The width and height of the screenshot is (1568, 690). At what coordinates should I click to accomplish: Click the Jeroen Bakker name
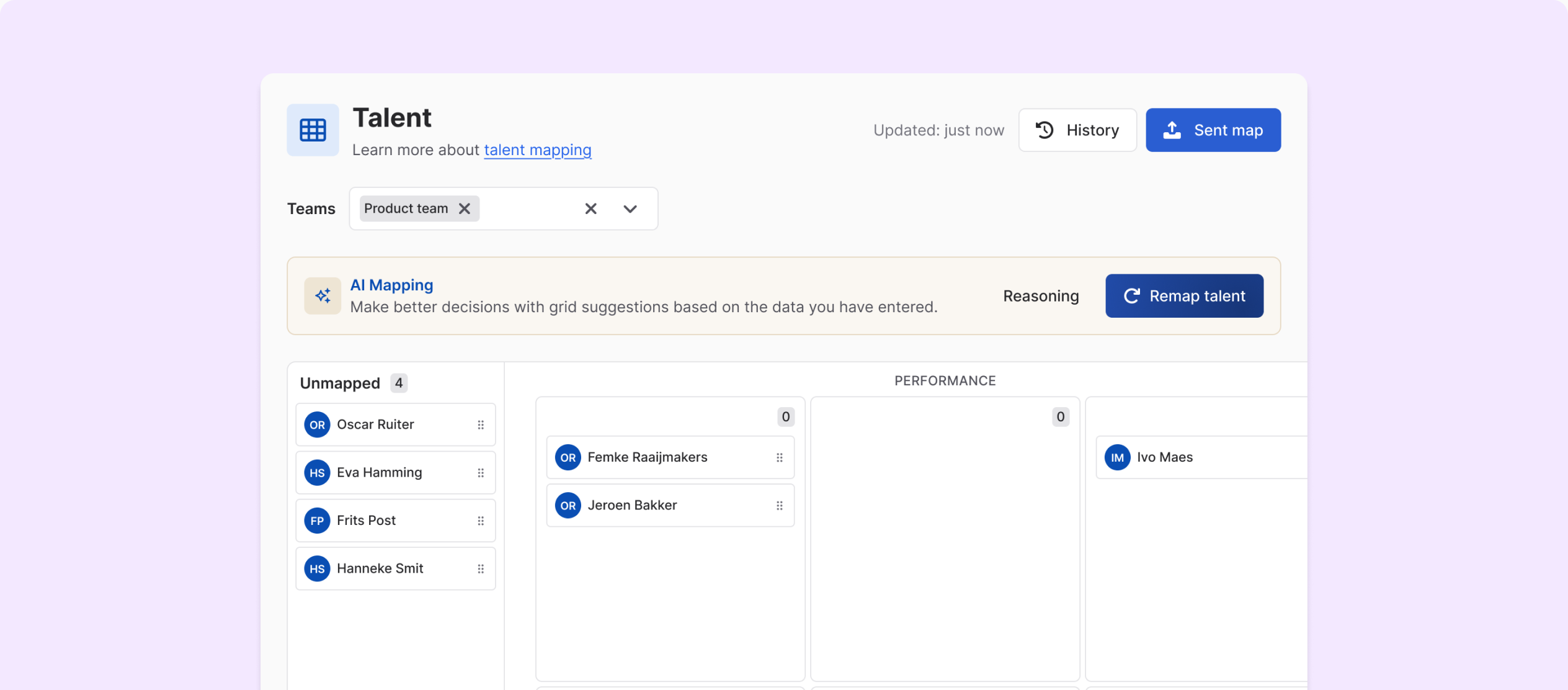[x=632, y=505]
